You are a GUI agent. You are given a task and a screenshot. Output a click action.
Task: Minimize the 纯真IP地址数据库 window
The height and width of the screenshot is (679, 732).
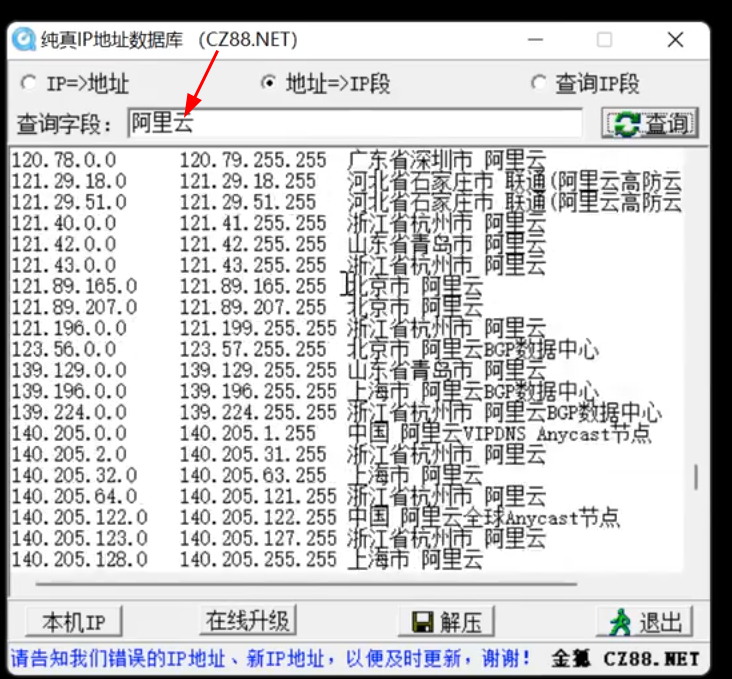(535, 40)
